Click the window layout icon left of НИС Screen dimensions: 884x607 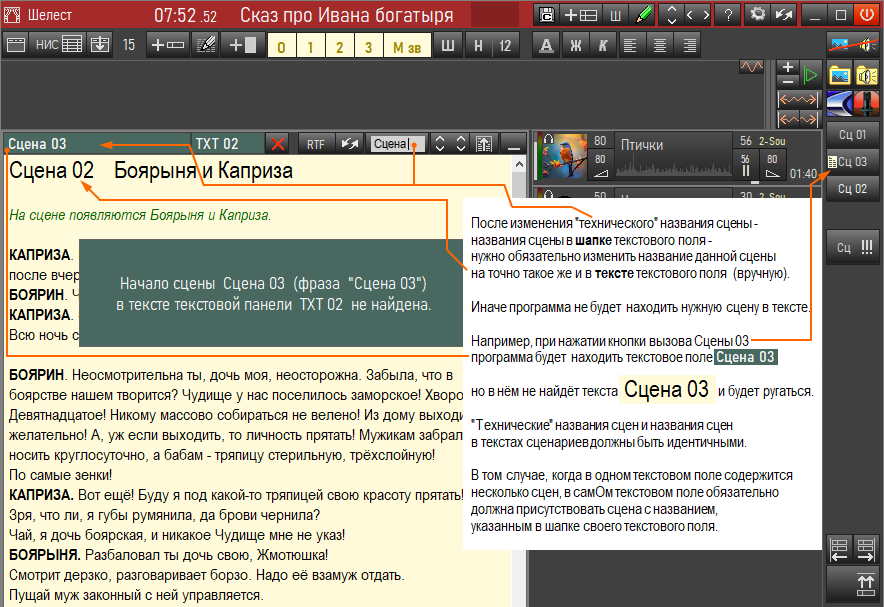[16, 45]
